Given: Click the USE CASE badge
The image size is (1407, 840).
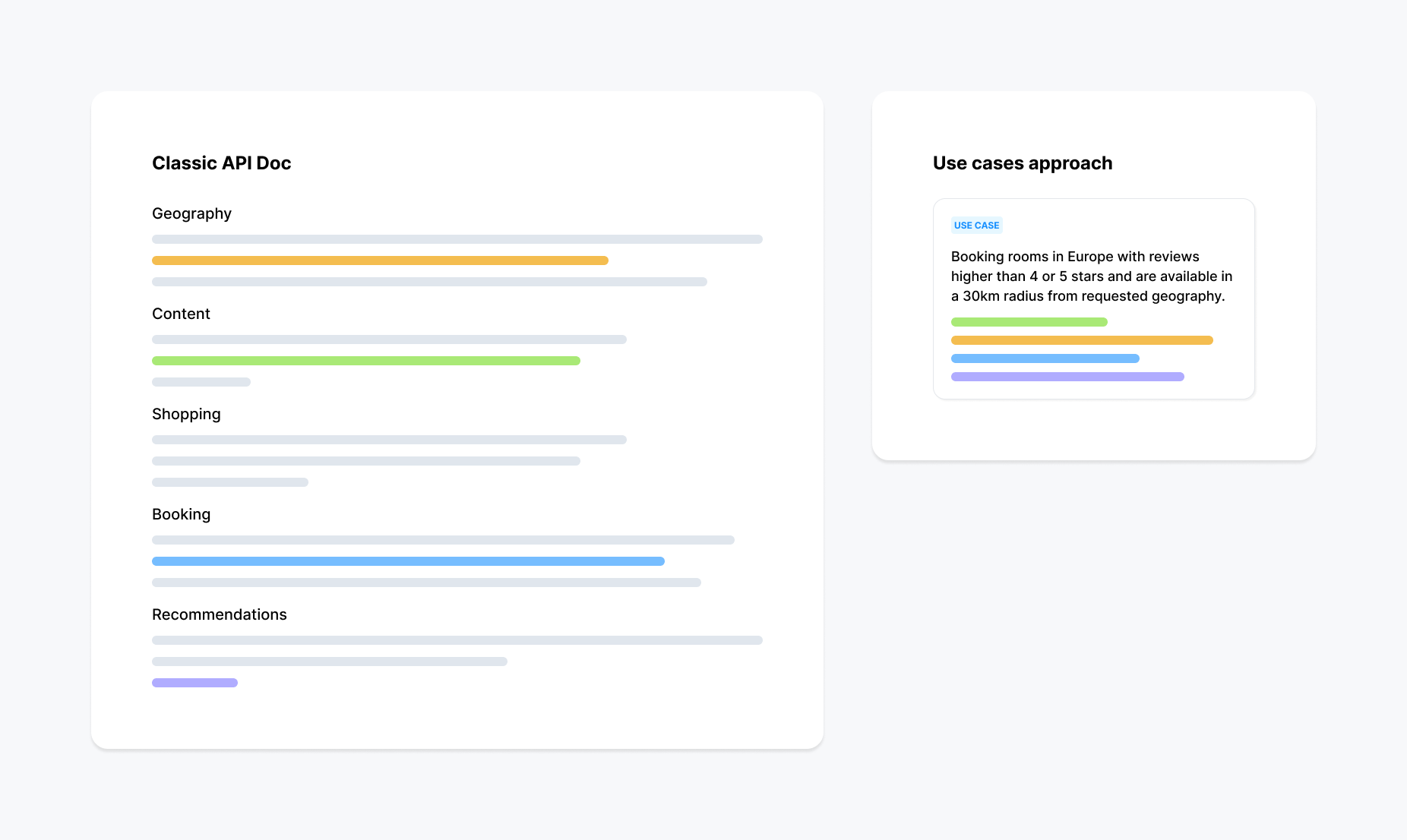Looking at the screenshot, I should coord(976,226).
